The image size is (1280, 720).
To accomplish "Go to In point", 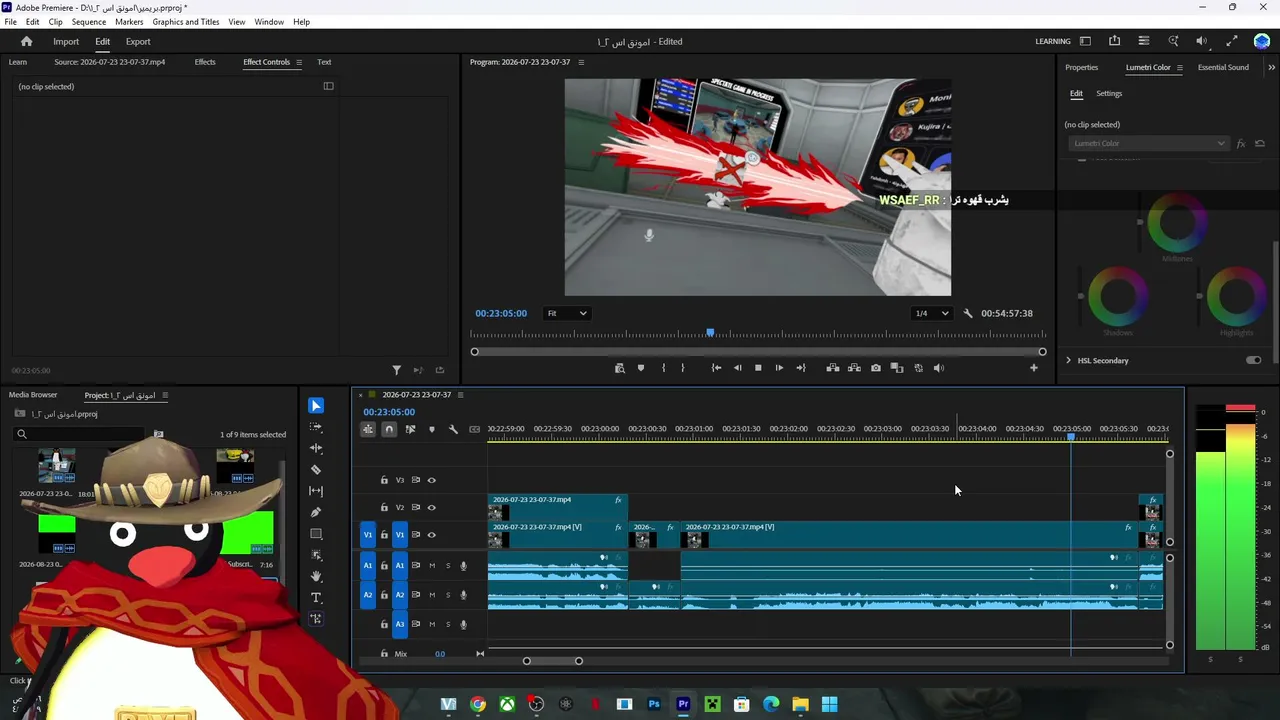I will [x=716, y=368].
